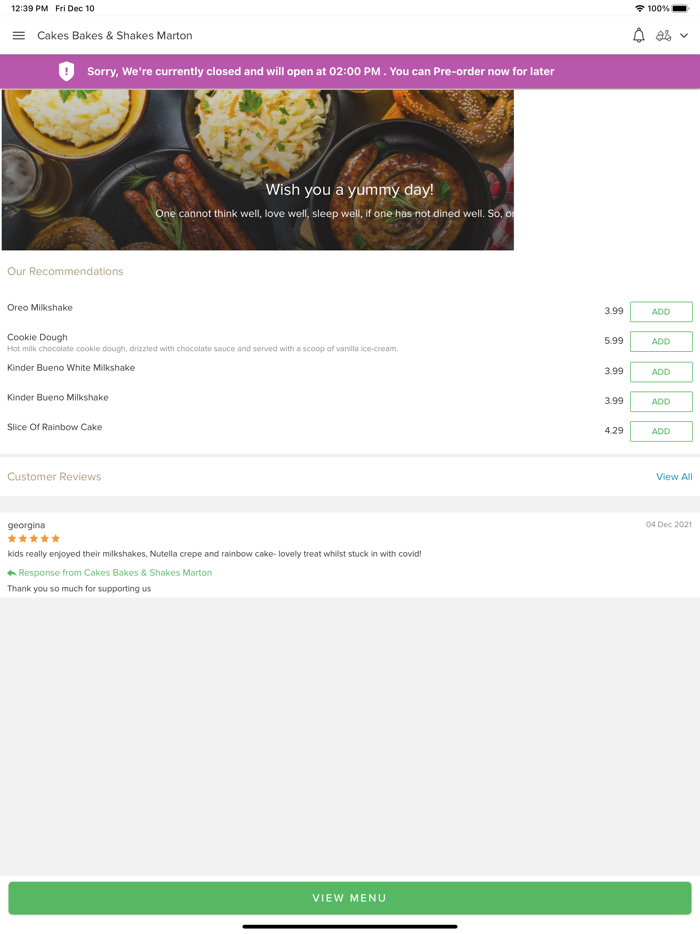
Task: Add Kinder Bueno White Milkshake
Action: [x=660, y=371]
